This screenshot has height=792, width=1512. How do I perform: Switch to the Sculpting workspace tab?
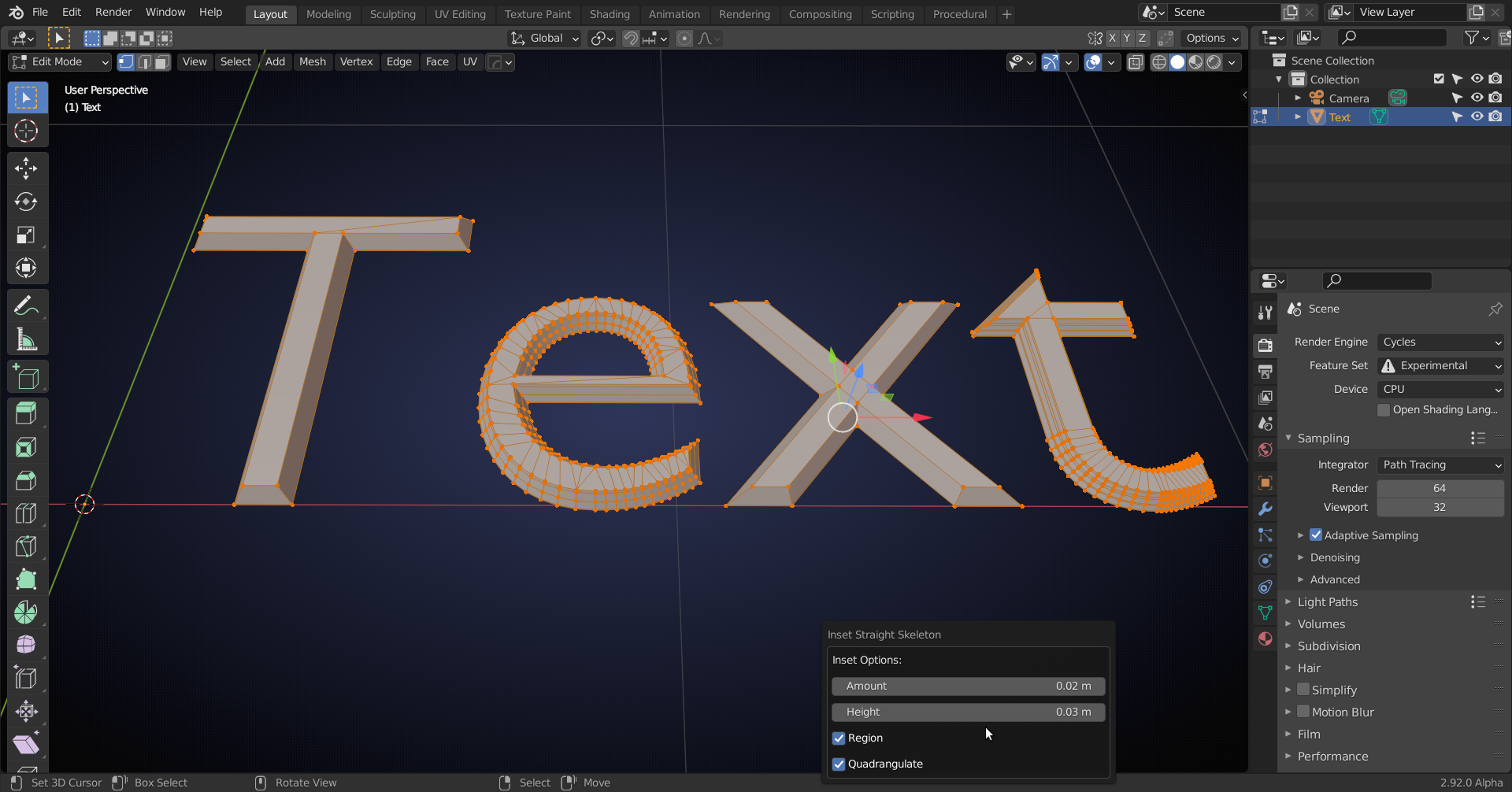[x=392, y=14]
